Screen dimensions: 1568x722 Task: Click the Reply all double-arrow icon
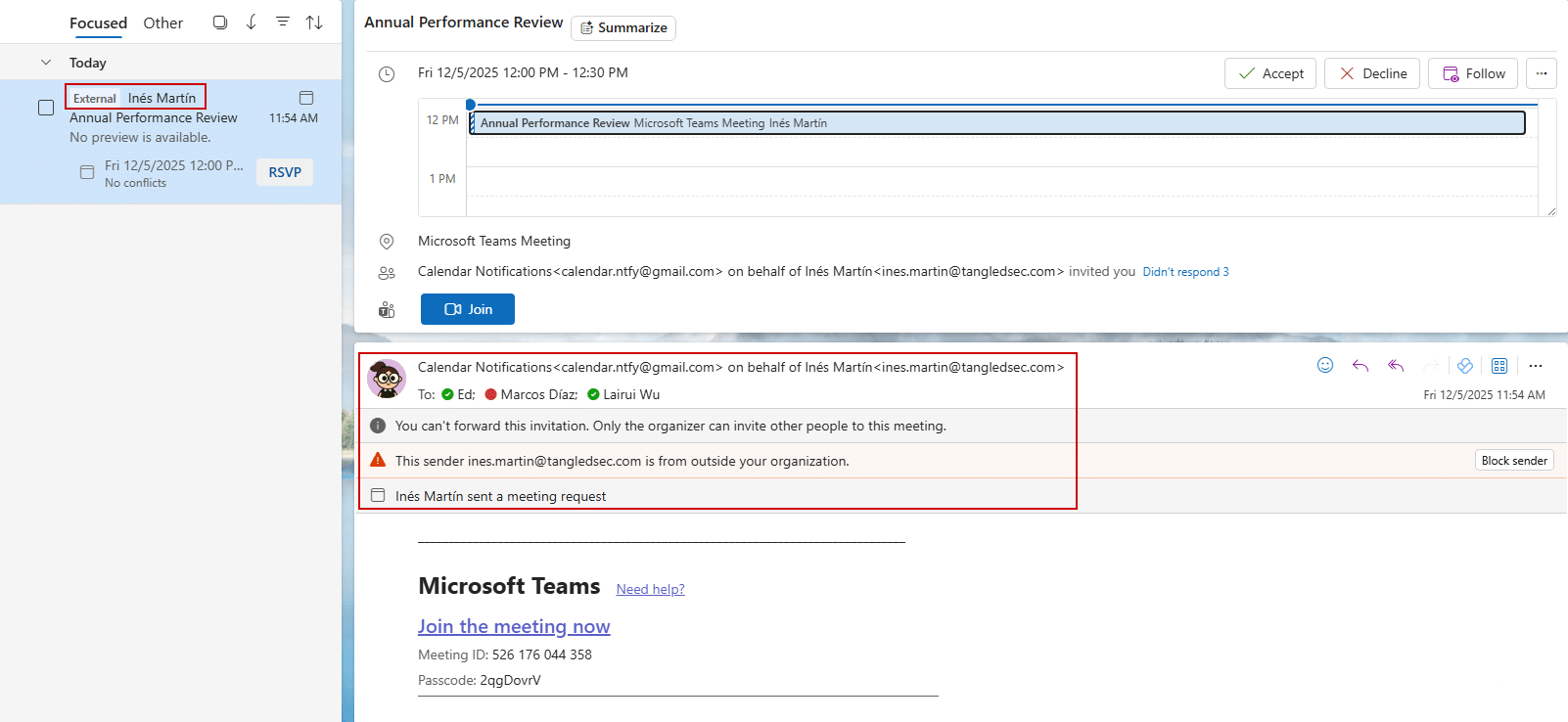1396,366
